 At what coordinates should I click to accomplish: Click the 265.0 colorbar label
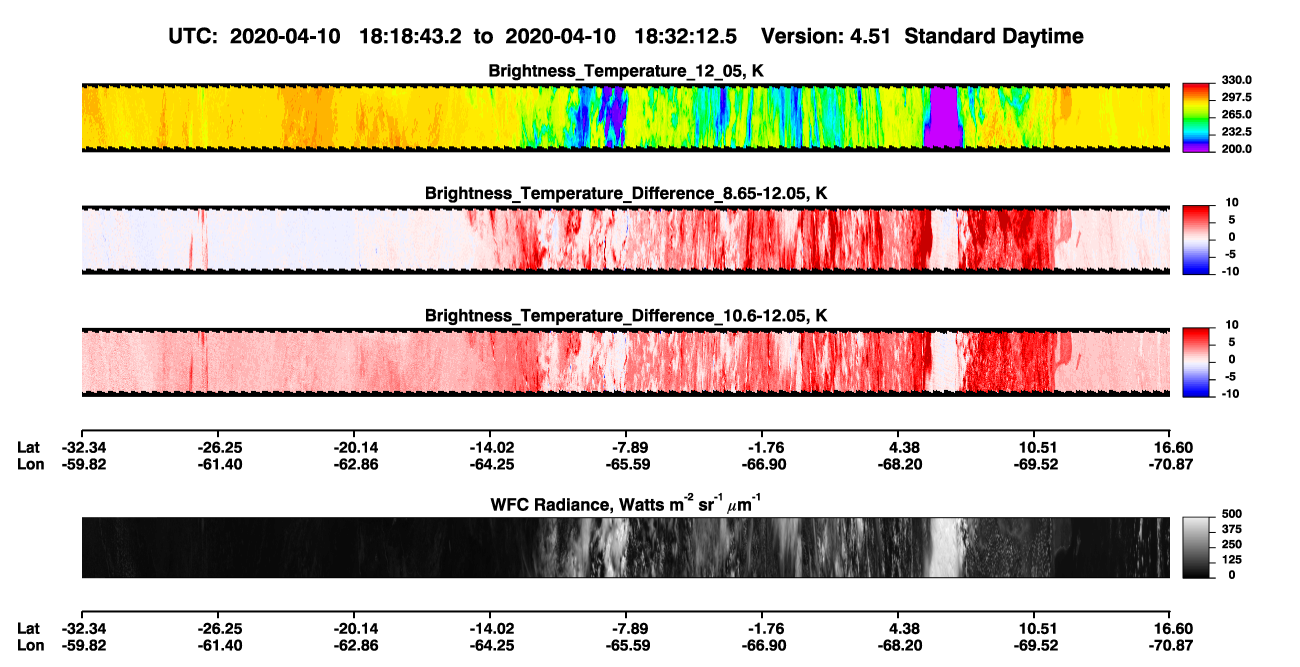click(x=1235, y=115)
